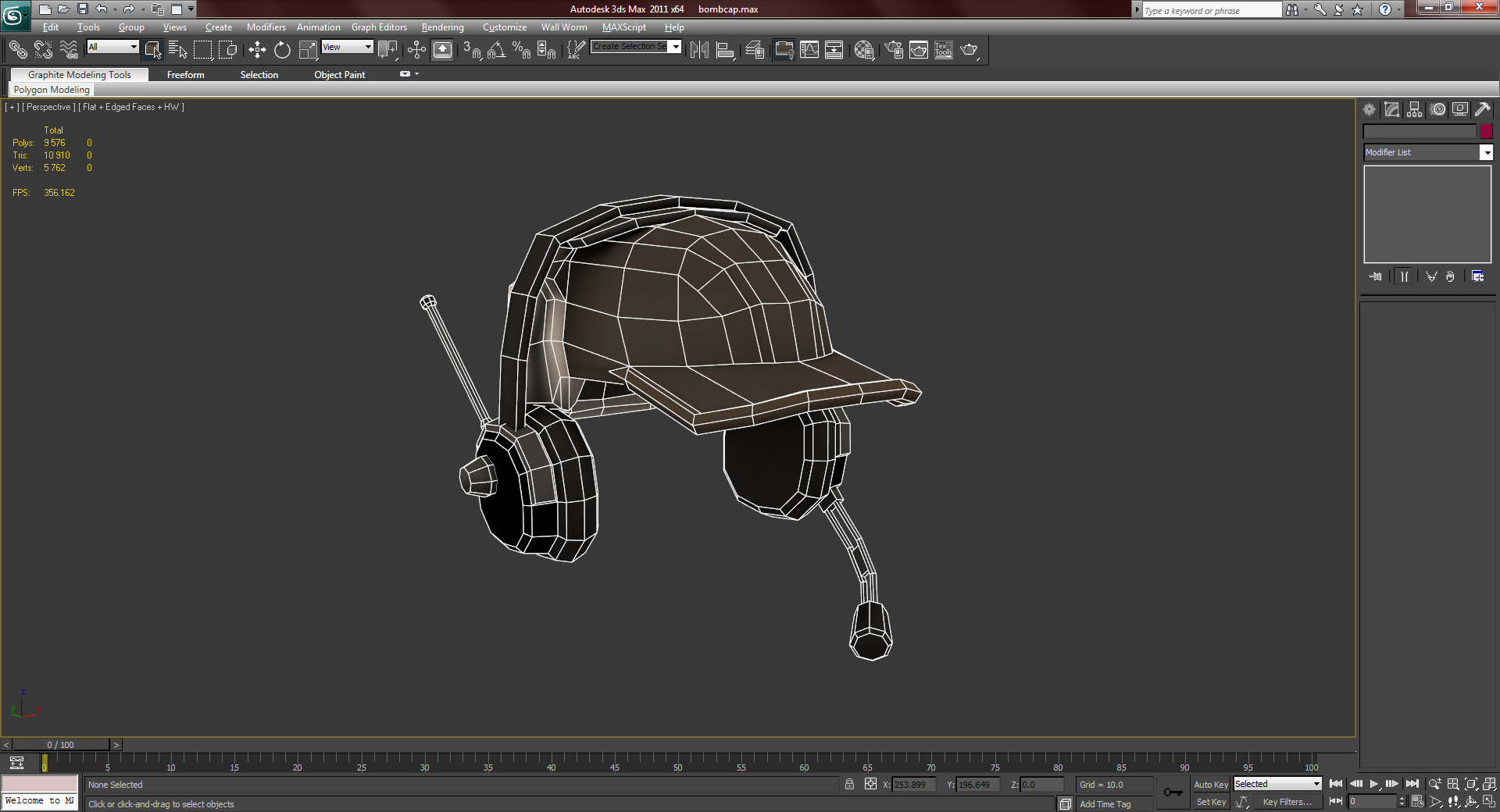This screenshot has height=812, width=1500.
Task: Toggle the 3D Snaps button
Action: tap(471, 50)
